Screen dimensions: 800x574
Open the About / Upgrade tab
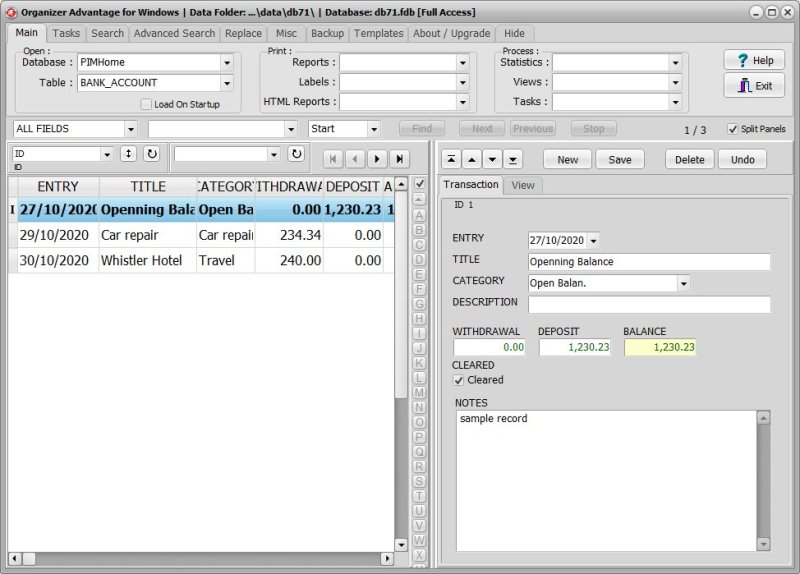[x=452, y=33]
